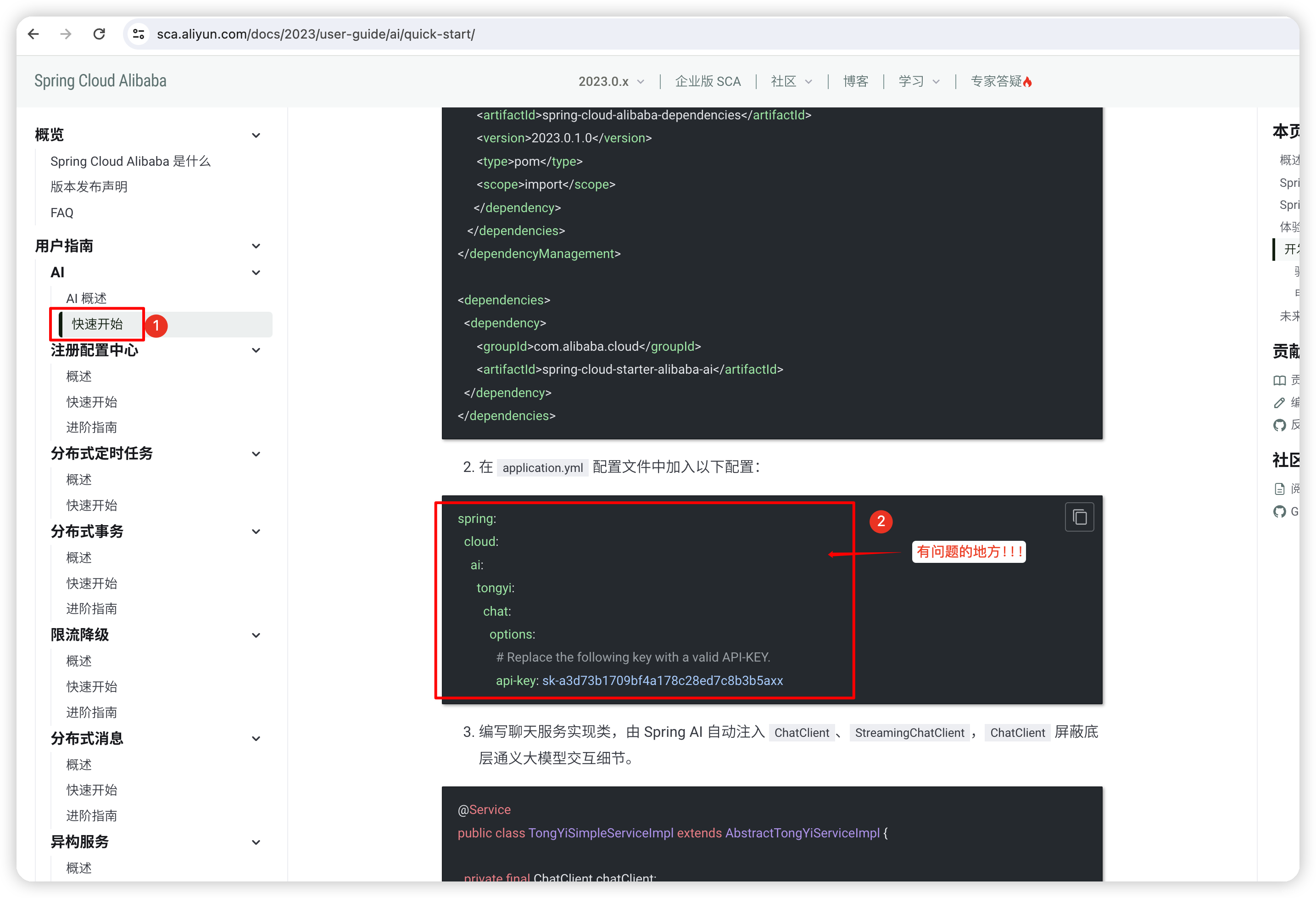Open 概述 under 异构服务

tap(79, 868)
